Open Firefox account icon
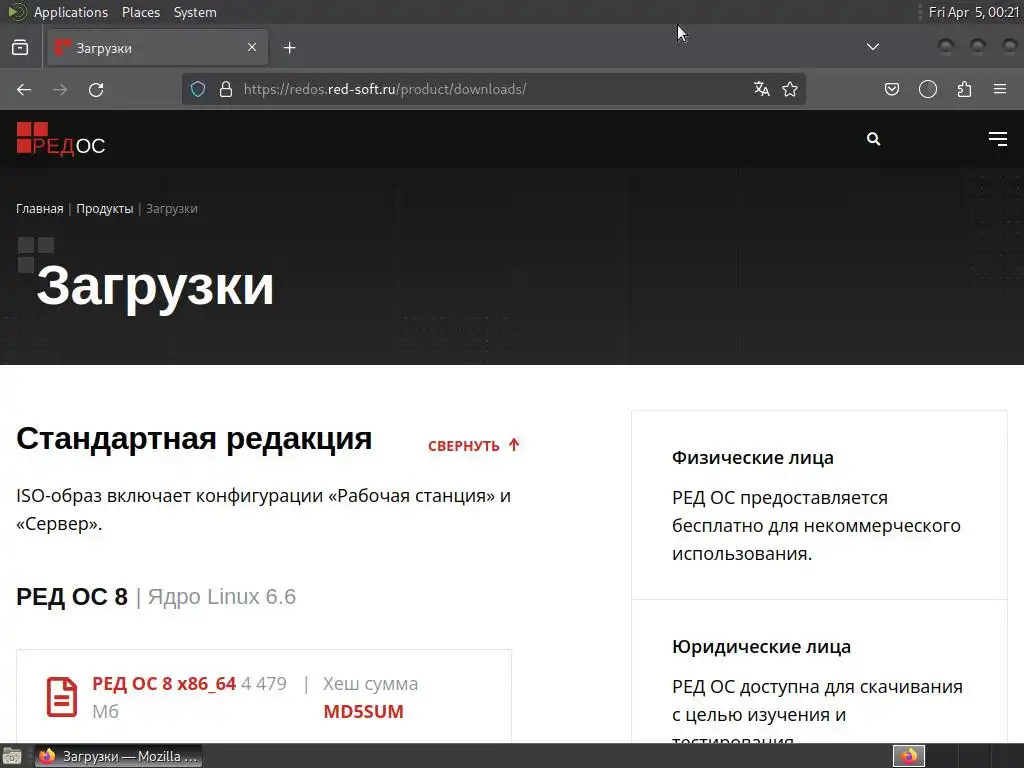Screen dimensions: 1024x768 pos(928,89)
